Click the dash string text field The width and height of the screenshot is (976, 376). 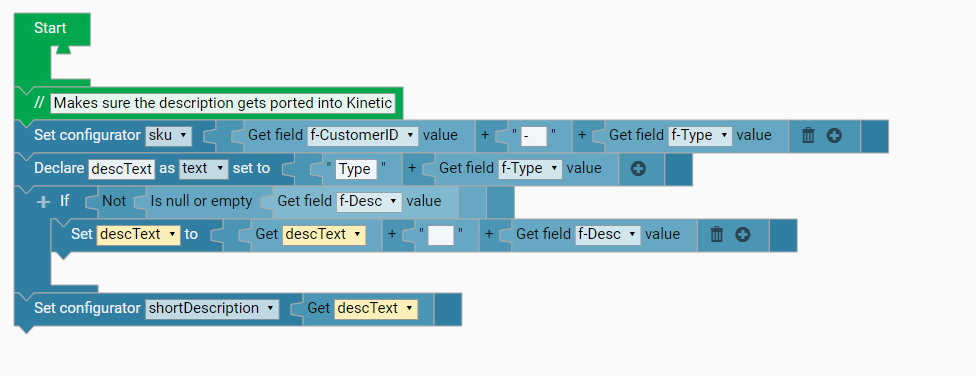point(534,136)
